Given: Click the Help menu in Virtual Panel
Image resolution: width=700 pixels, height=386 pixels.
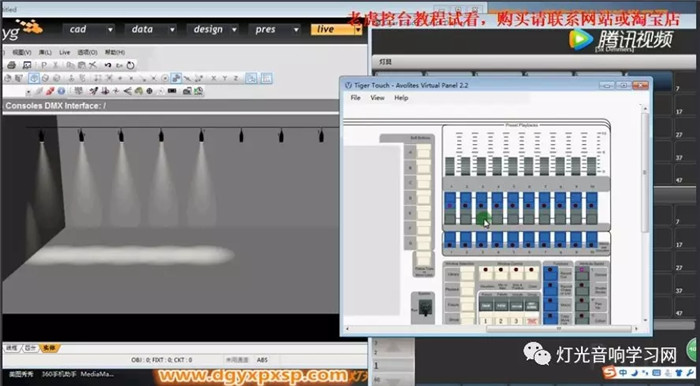Looking at the screenshot, I should (x=401, y=98).
